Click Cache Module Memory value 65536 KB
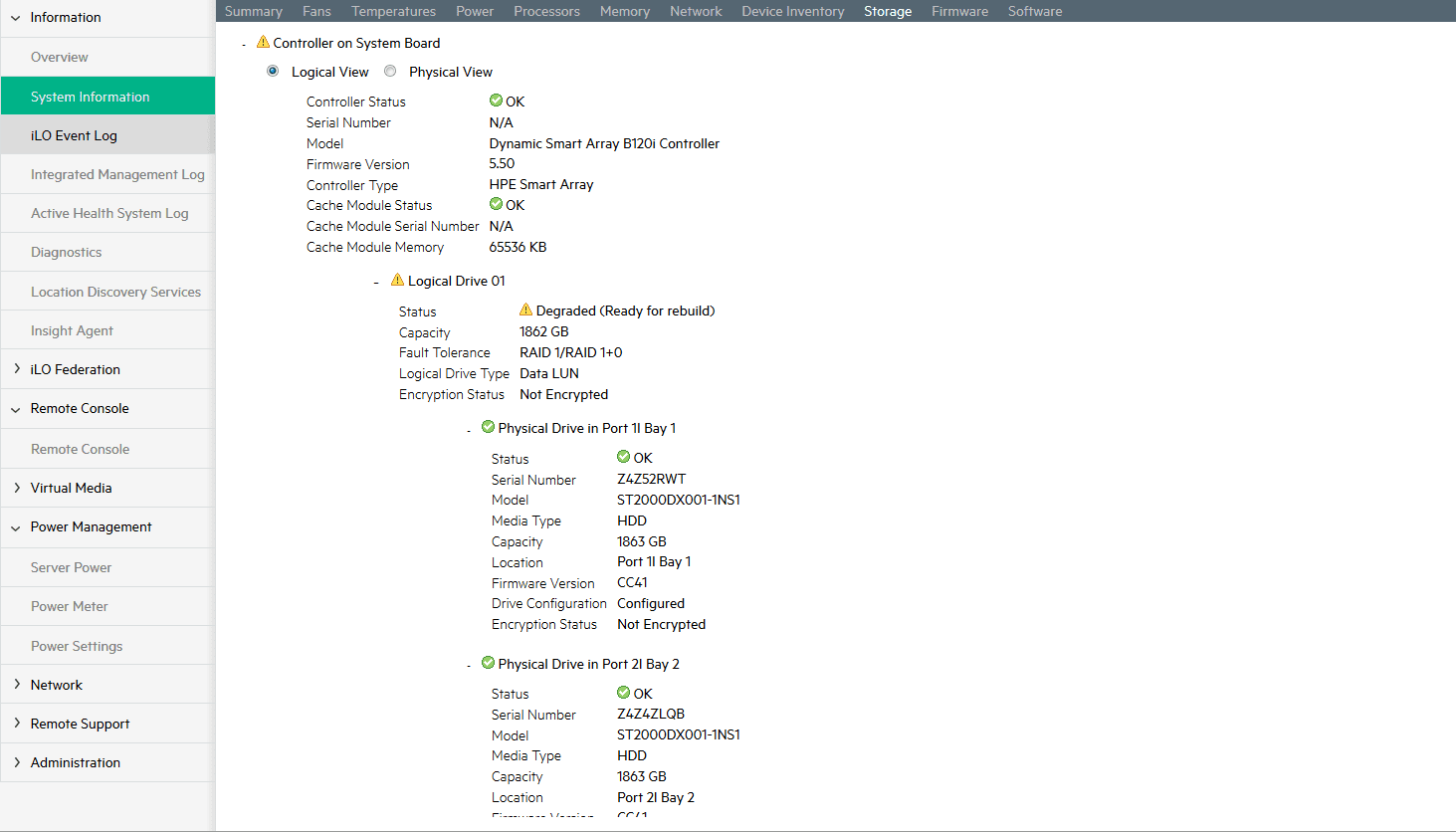Image resolution: width=1456 pixels, height=833 pixels. coord(518,247)
